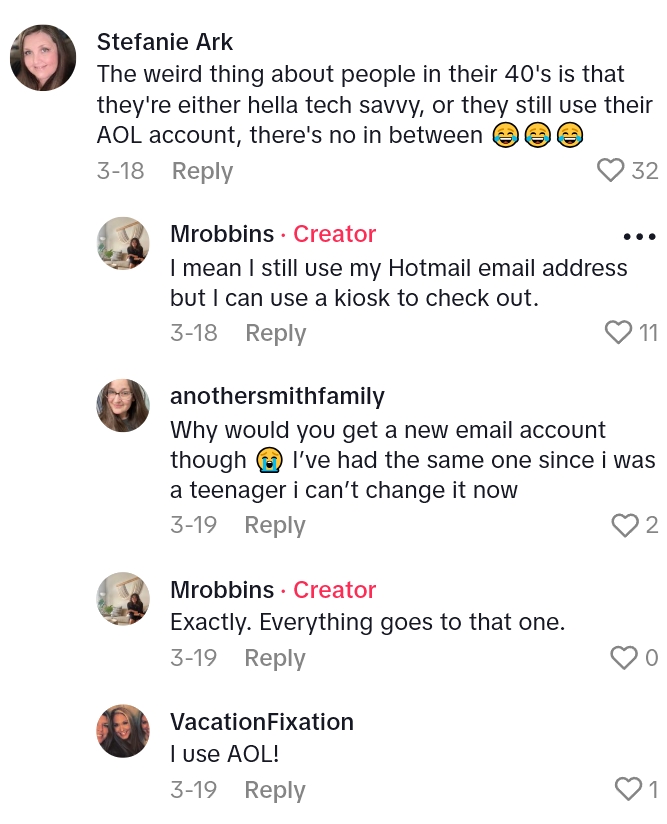Reply to 'Exactly. Everything goes' comment

[275, 658]
